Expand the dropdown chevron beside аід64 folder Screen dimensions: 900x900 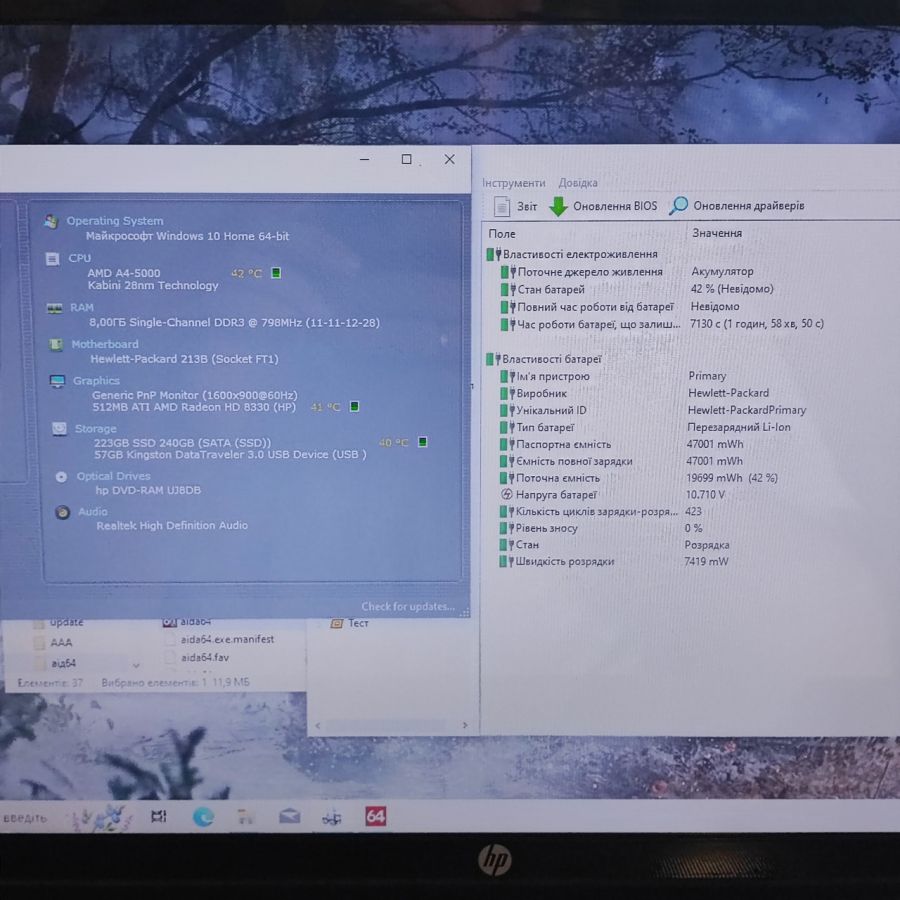tap(136, 666)
